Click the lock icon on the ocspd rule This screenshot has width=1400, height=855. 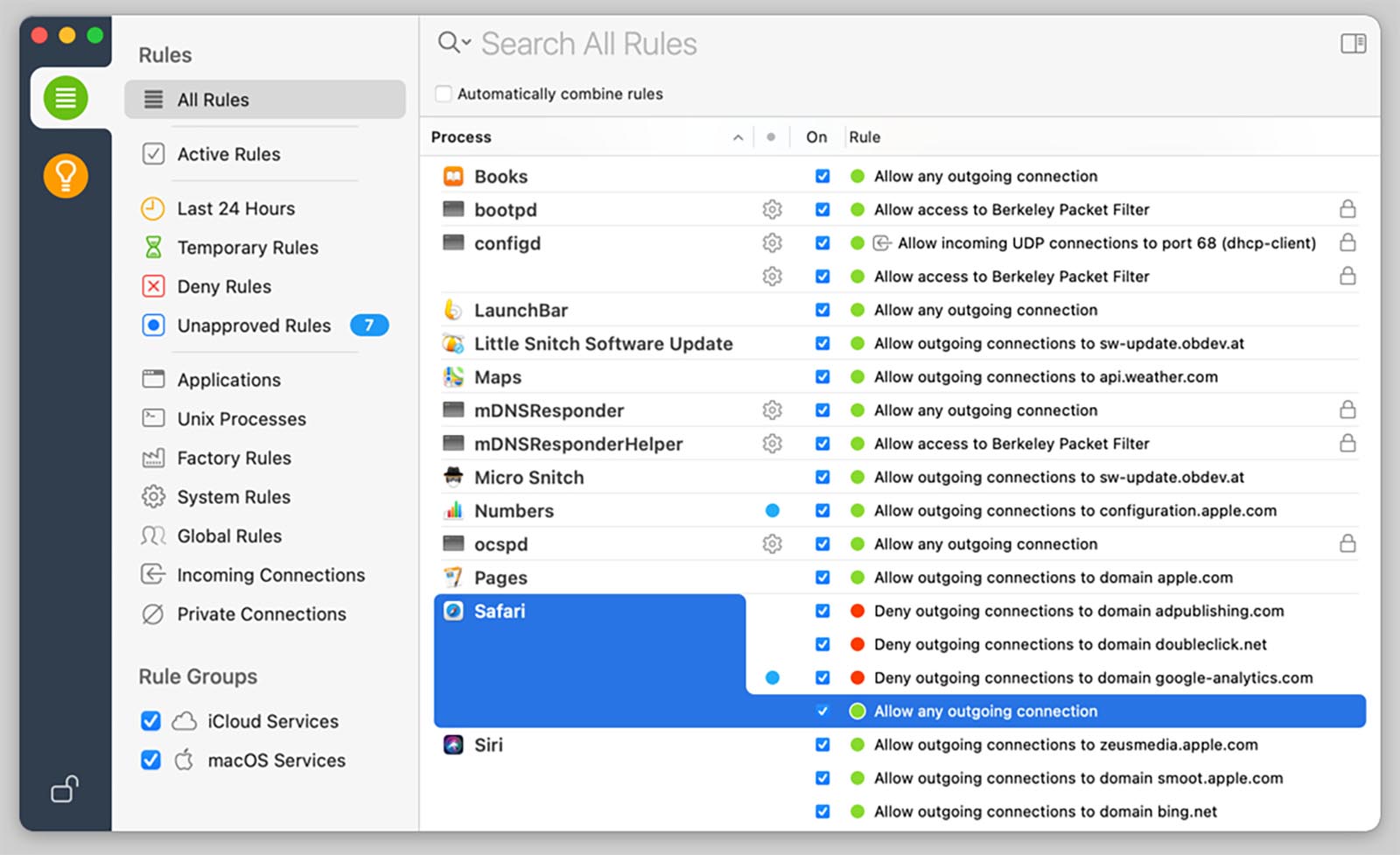click(1347, 544)
